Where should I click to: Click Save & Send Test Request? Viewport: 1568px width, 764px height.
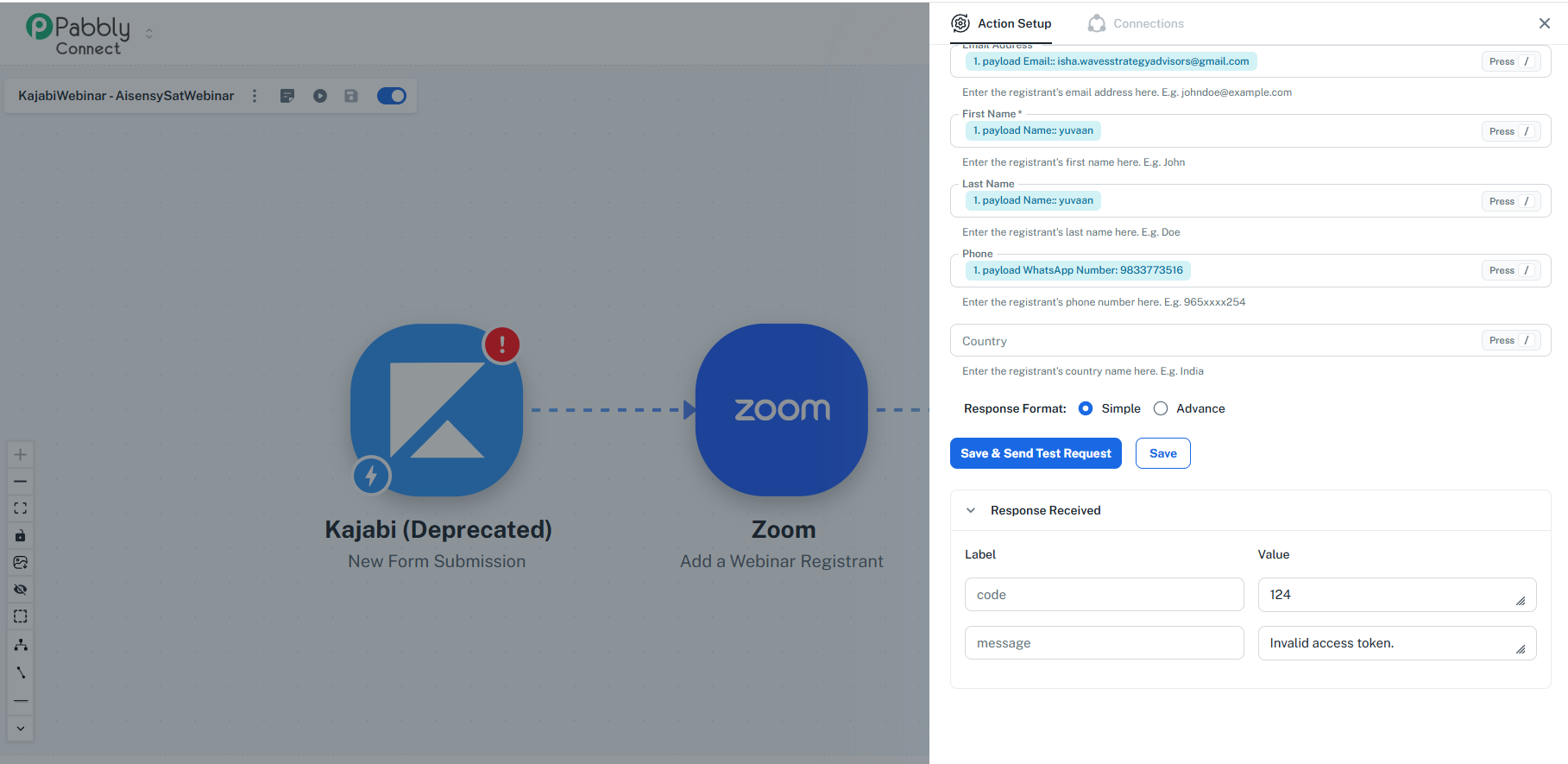(1036, 453)
